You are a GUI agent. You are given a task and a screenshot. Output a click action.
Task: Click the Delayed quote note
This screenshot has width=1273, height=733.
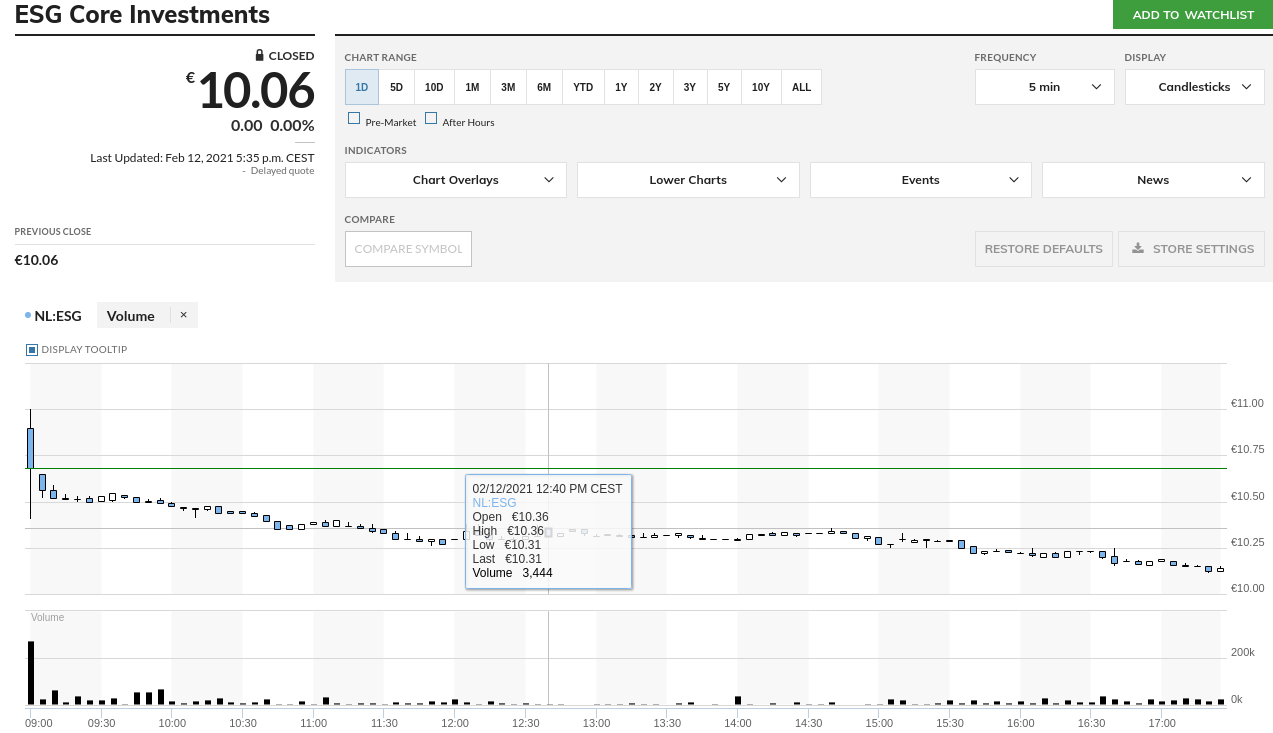click(282, 171)
